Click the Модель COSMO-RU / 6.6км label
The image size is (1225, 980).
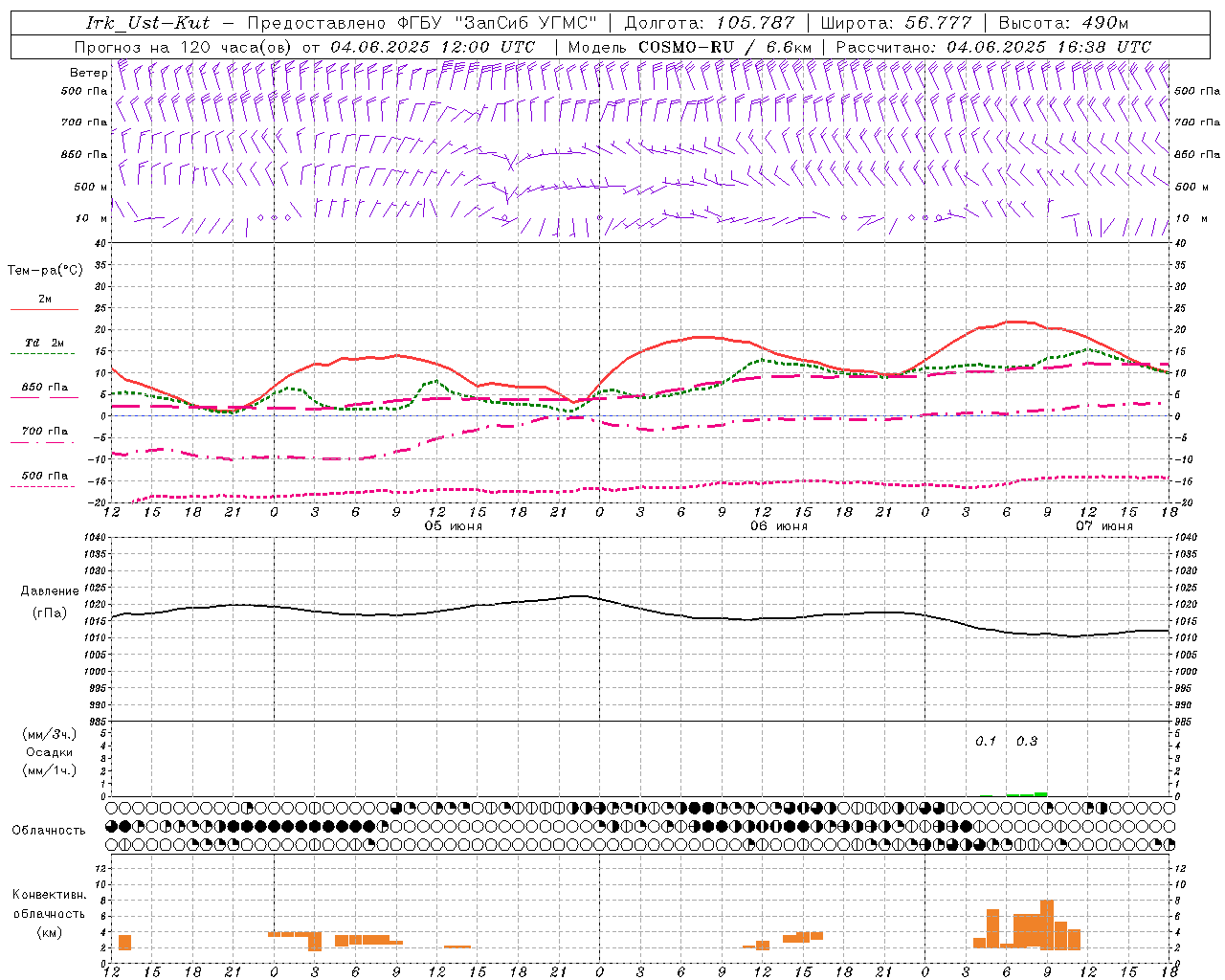click(690, 47)
